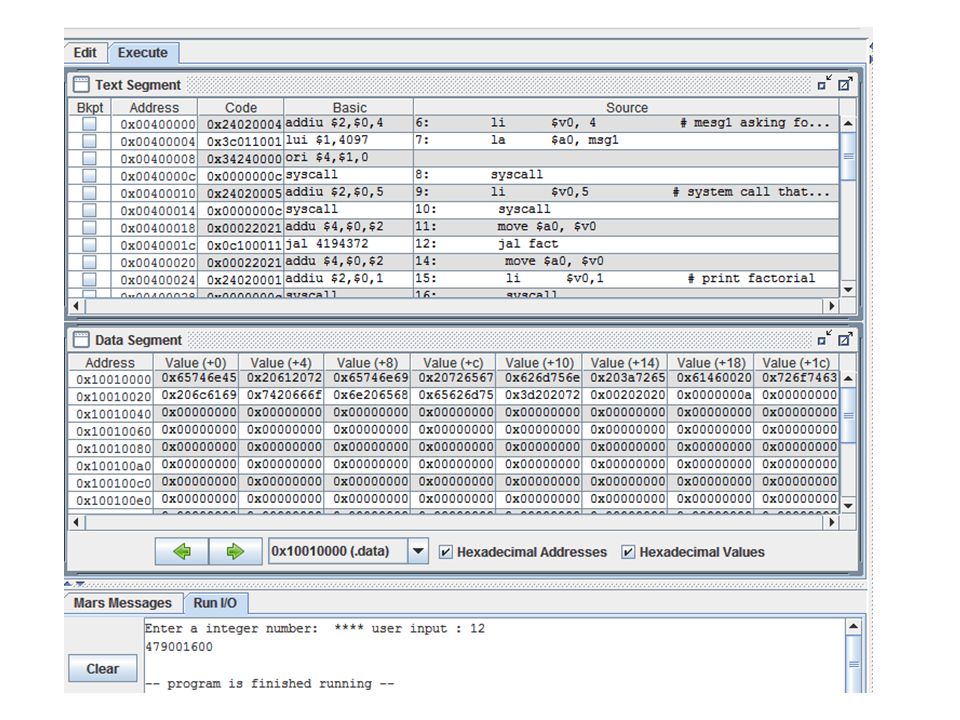This screenshot has width=960, height=720.
Task: Click Run I/O scroll up arrow
Action: coord(853,626)
